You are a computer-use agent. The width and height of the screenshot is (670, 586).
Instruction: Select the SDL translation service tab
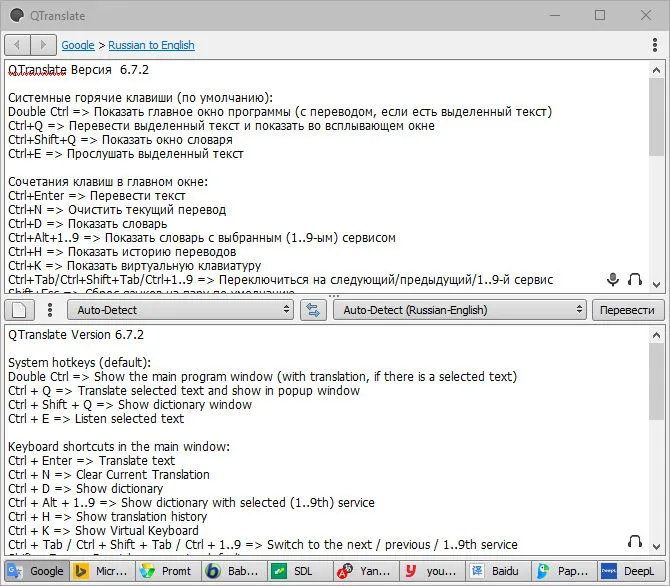[300, 571]
